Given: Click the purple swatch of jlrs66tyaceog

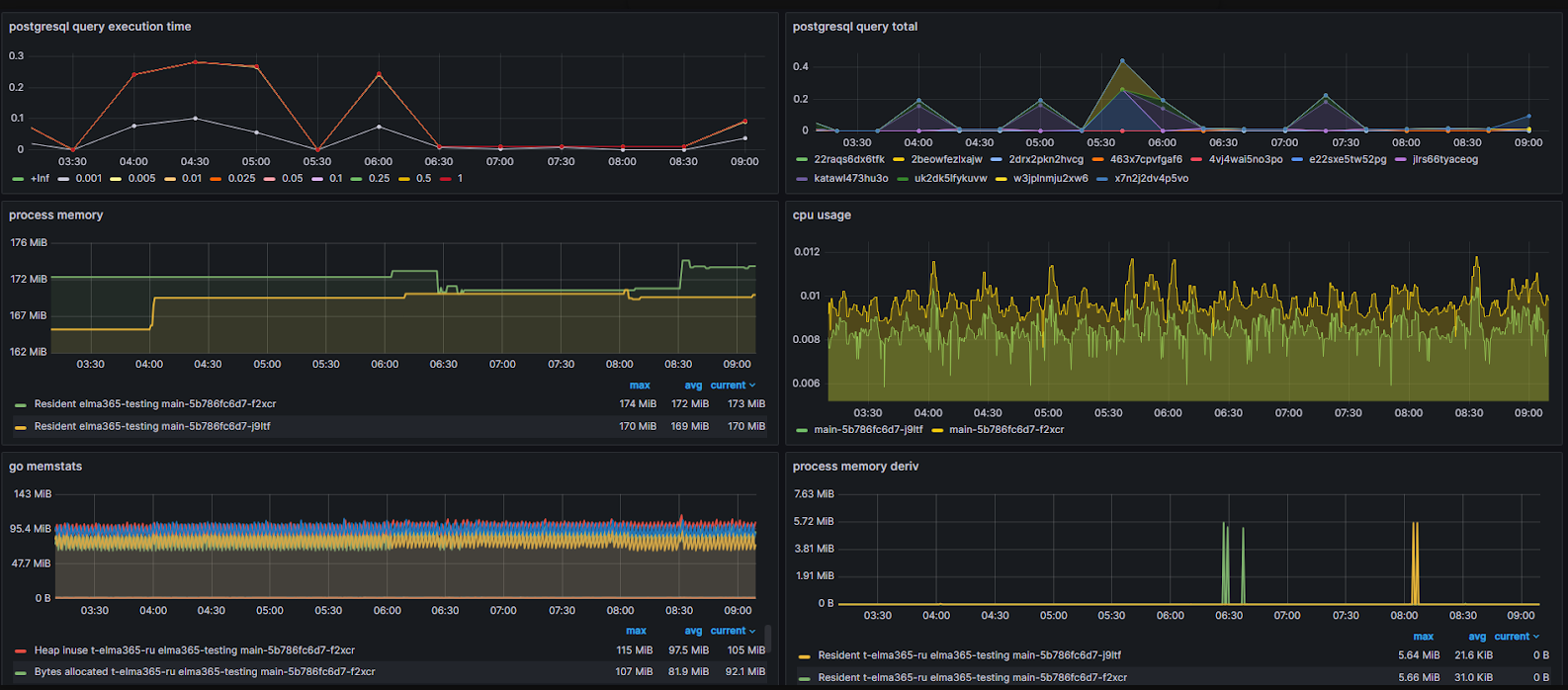Looking at the screenshot, I should (x=1400, y=159).
